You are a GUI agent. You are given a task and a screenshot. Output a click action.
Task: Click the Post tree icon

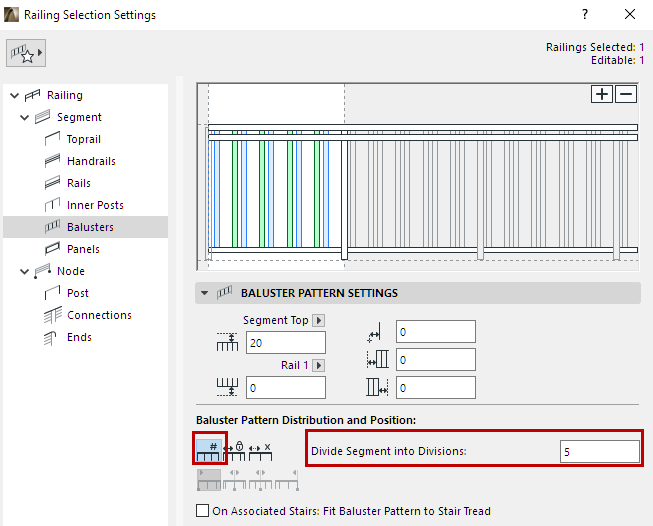pos(52,293)
